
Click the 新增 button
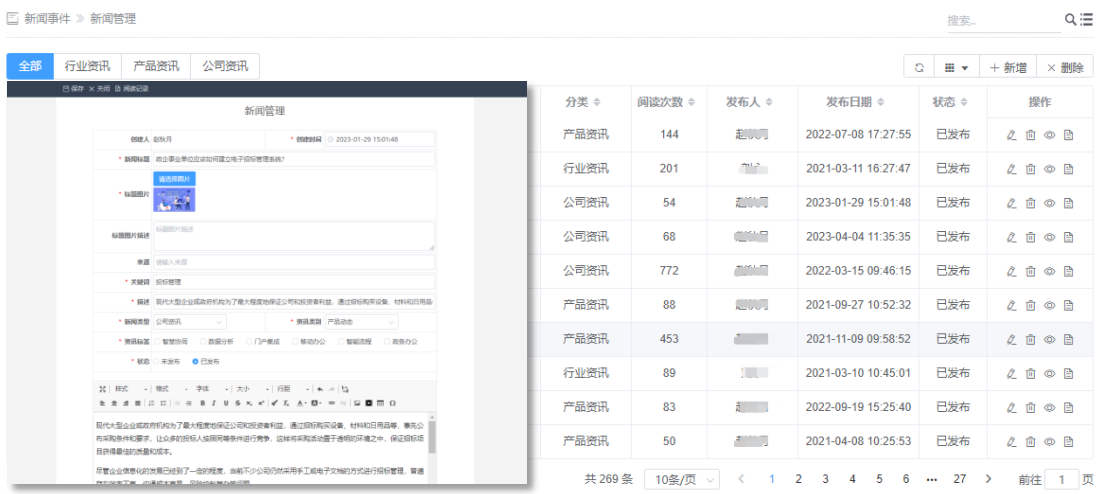1007,67
